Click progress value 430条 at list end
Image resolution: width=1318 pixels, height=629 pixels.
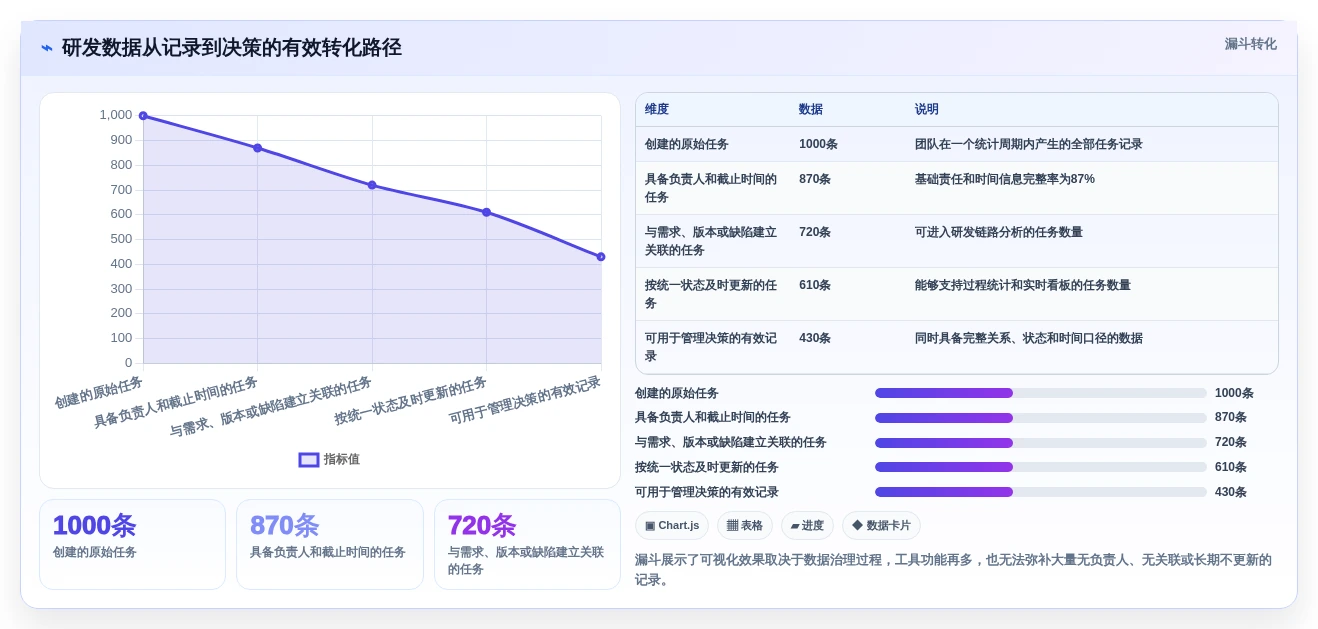point(1231,492)
